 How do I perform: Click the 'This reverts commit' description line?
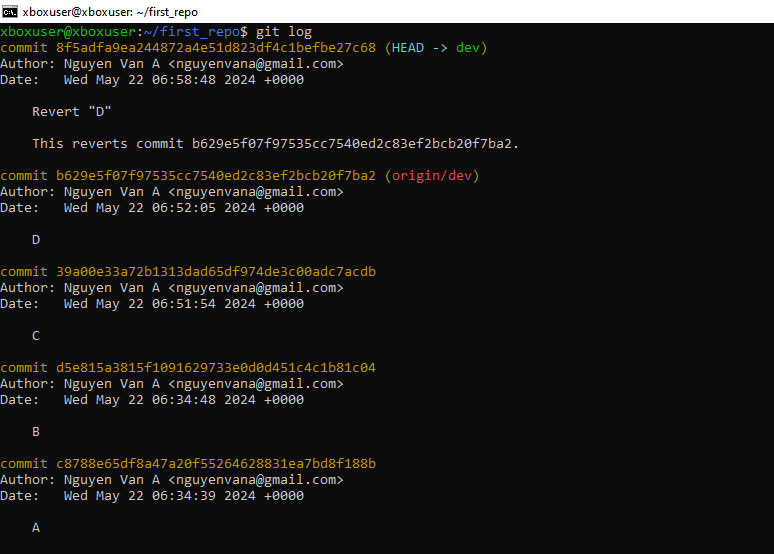[x=275, y=144]
